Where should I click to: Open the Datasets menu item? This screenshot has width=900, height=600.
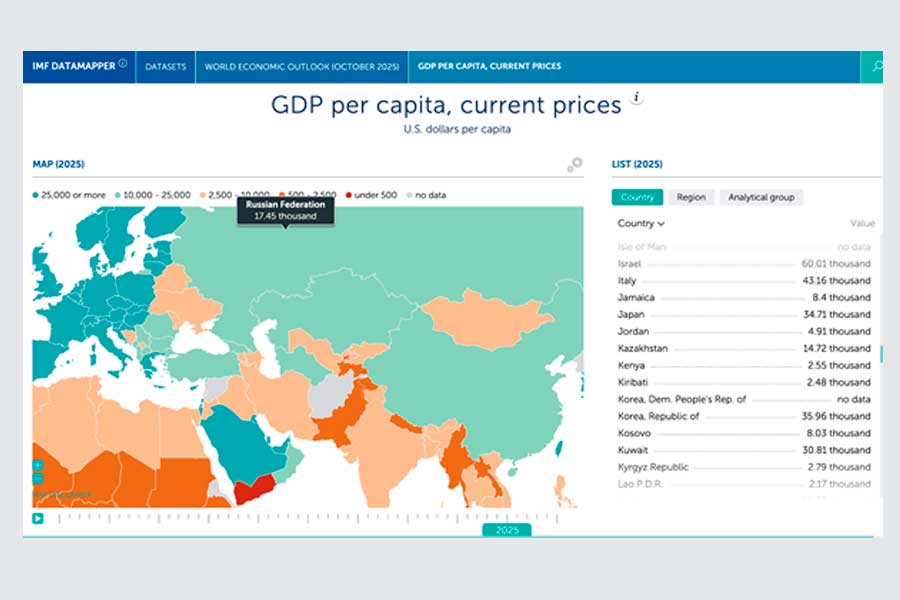(x=165, y=67)
